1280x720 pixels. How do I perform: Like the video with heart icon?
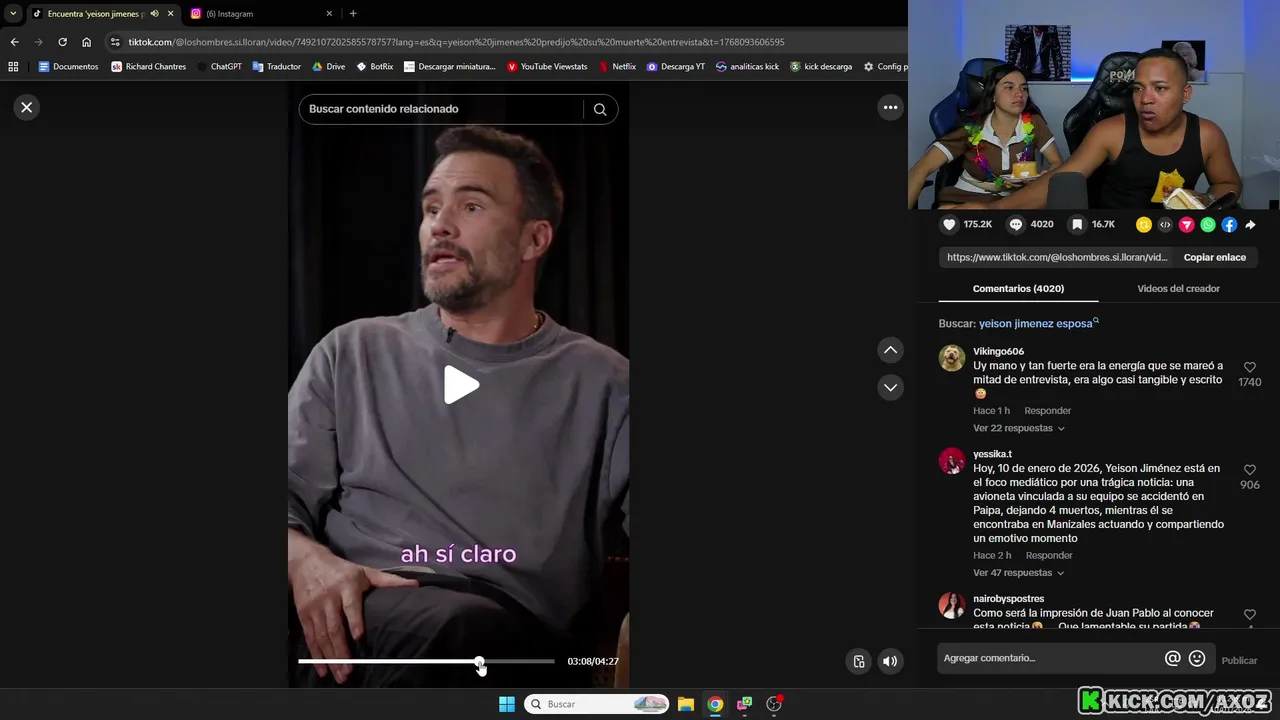pos(950,225)
